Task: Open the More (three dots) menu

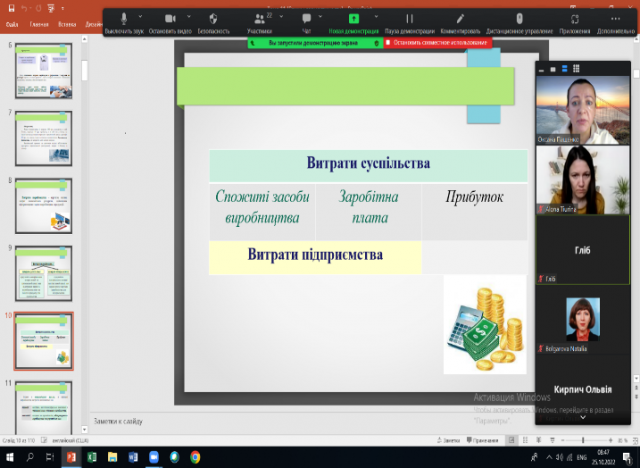Action: point(616,23)
